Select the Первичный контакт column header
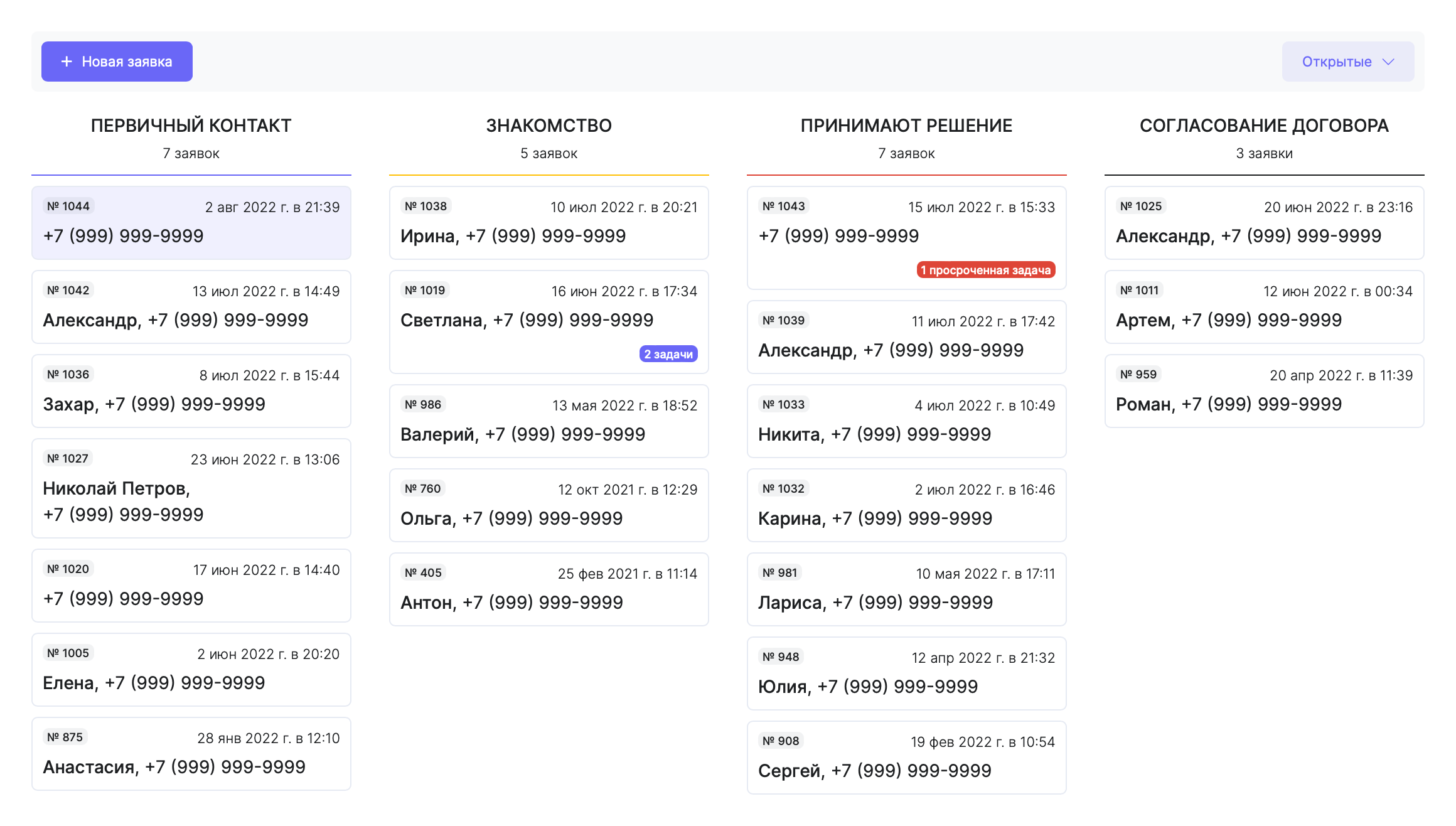Viewport: 1456px width, 826px height. (x=191, y=126)
